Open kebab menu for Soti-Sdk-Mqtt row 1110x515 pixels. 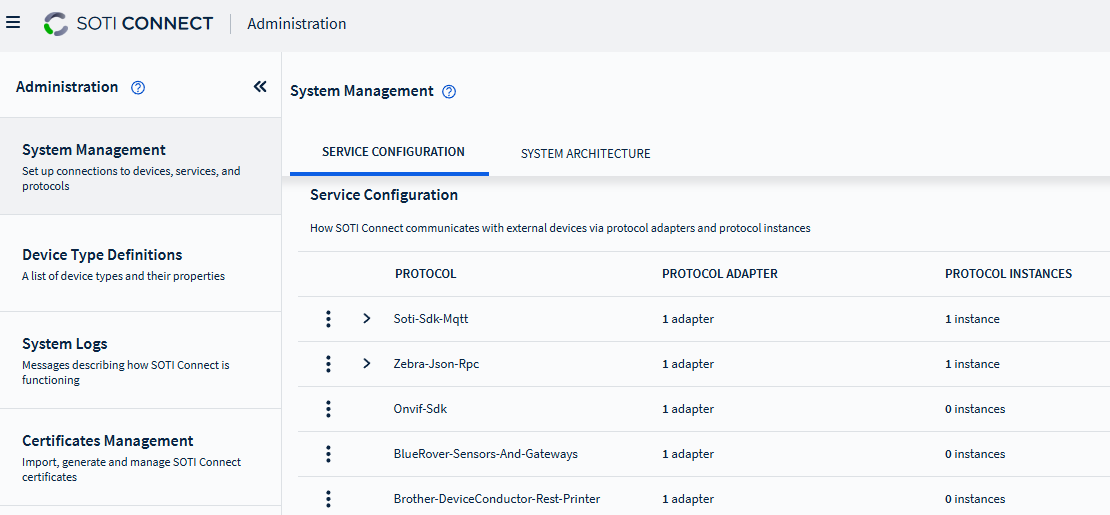(328, 319)
